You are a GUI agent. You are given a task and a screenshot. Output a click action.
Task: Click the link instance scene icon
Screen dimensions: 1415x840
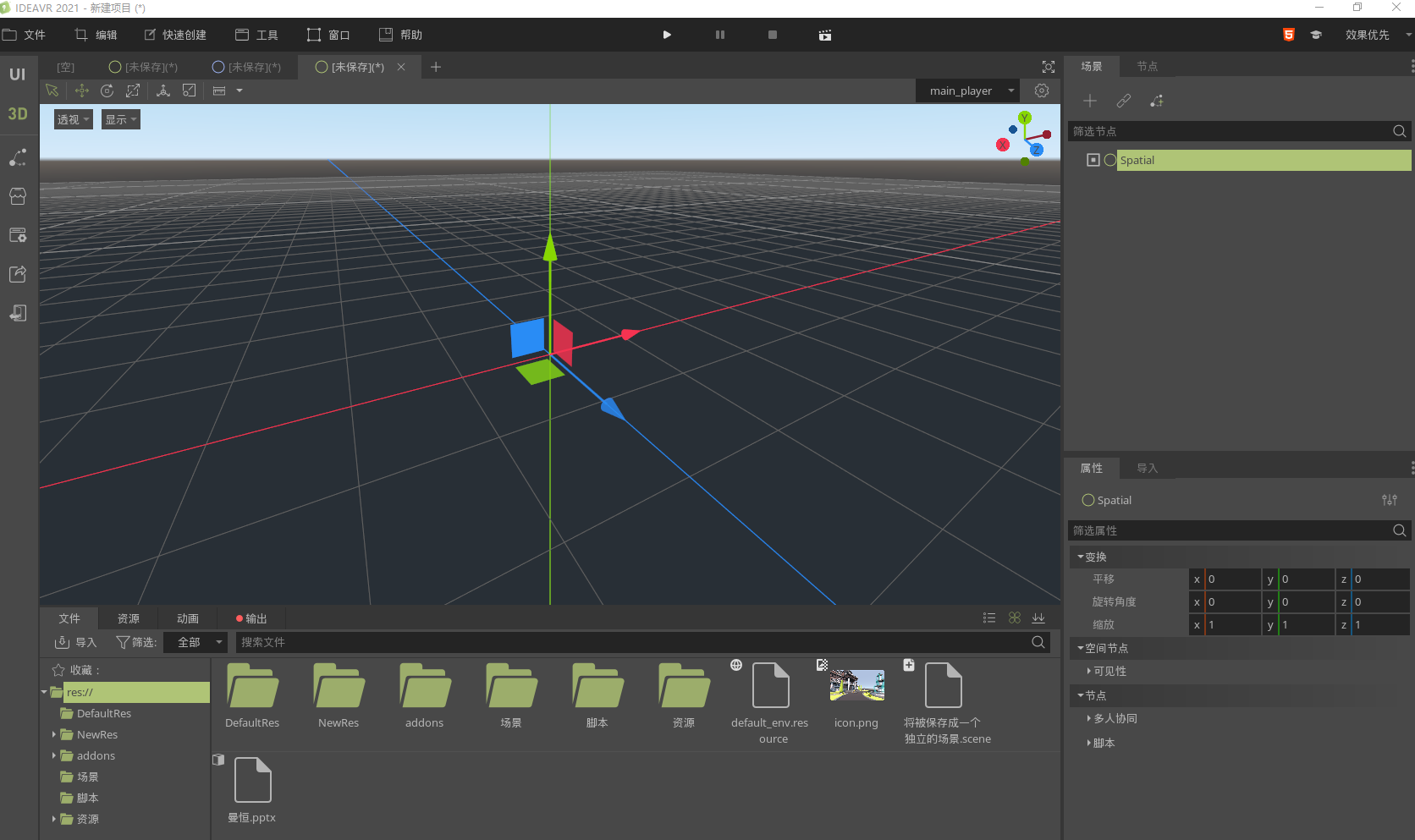(1123, 101)
